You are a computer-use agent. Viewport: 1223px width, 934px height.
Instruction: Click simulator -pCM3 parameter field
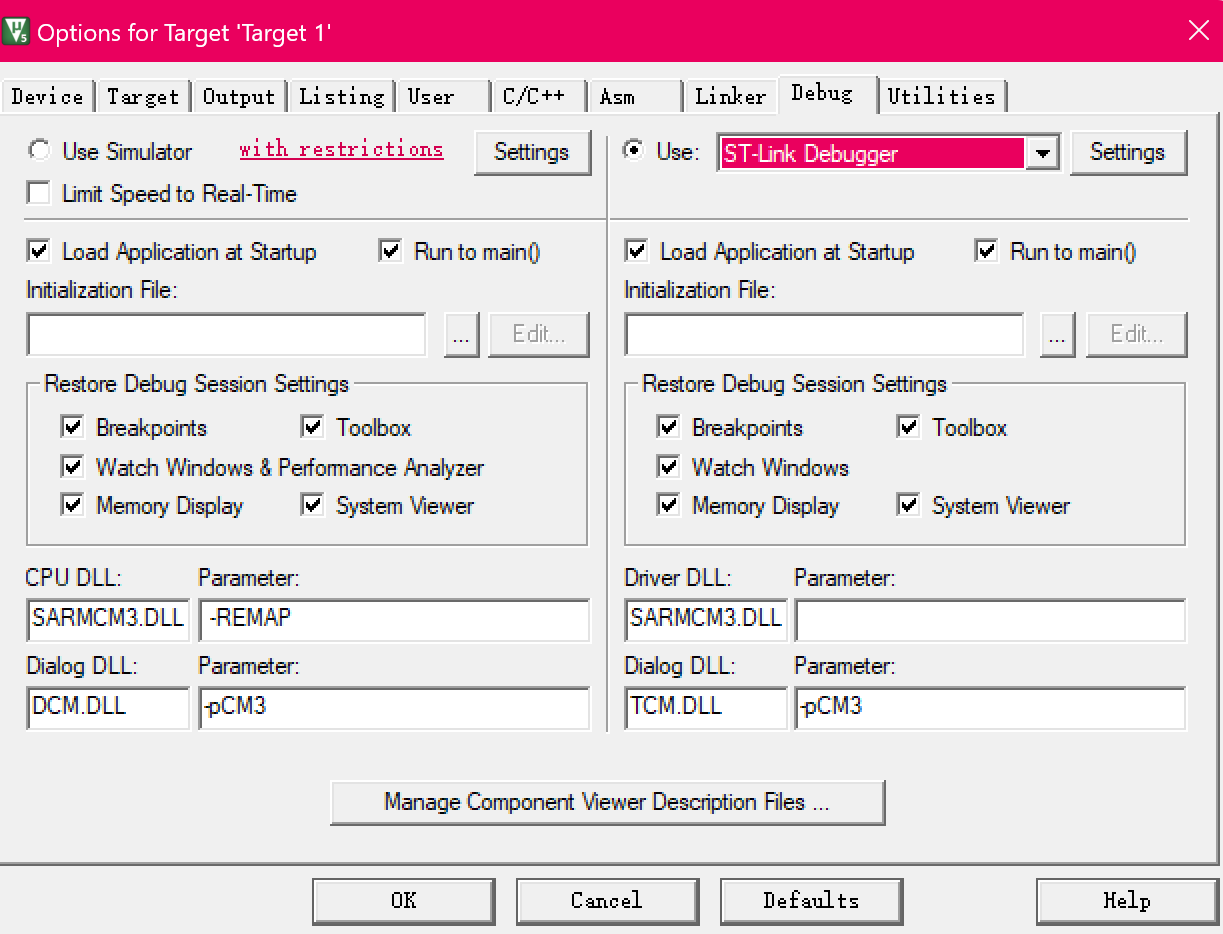coord(395,707)
